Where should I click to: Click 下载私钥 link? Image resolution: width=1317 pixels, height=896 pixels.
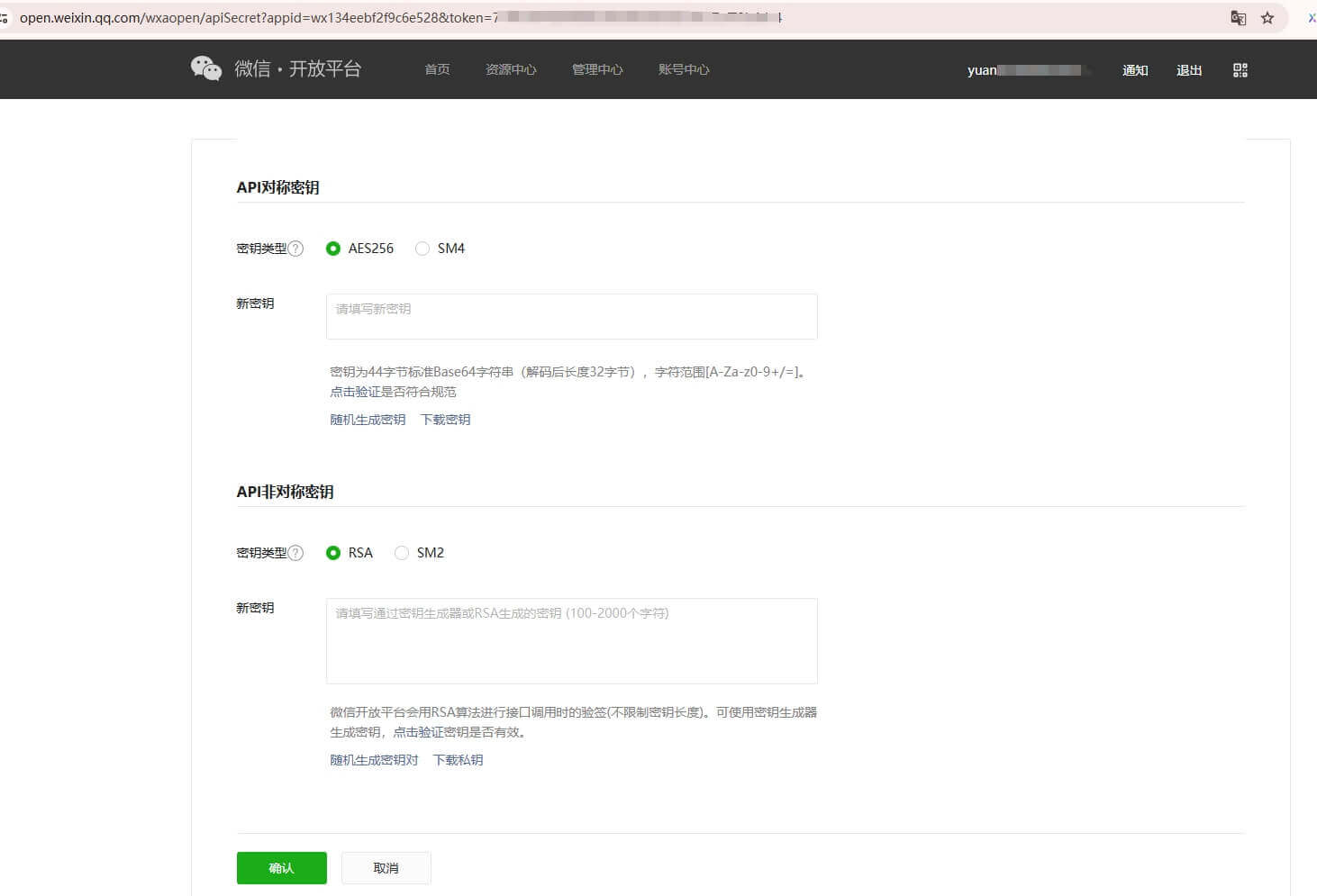[x=458, y=760]
